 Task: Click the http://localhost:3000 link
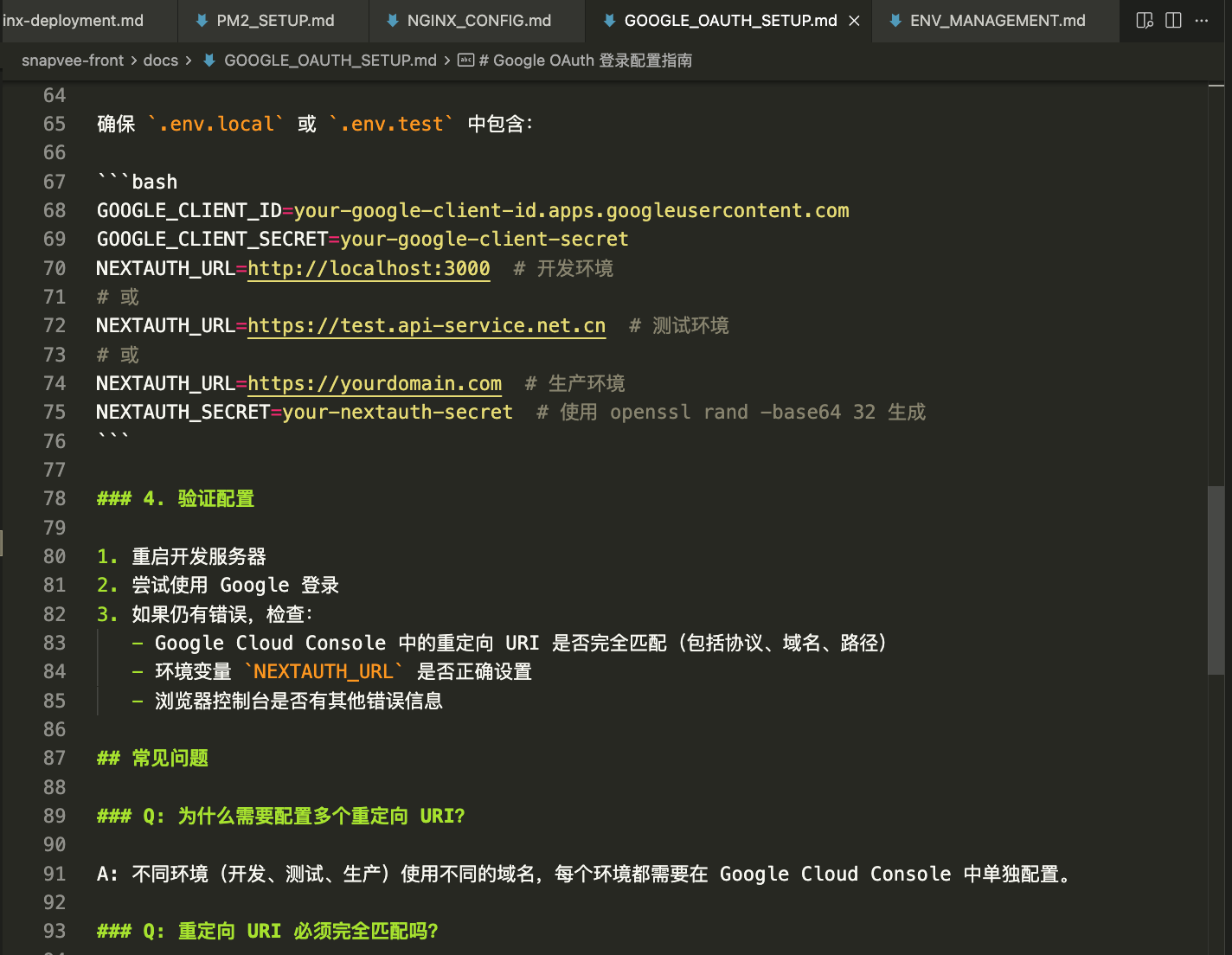(x=369, y=269)
